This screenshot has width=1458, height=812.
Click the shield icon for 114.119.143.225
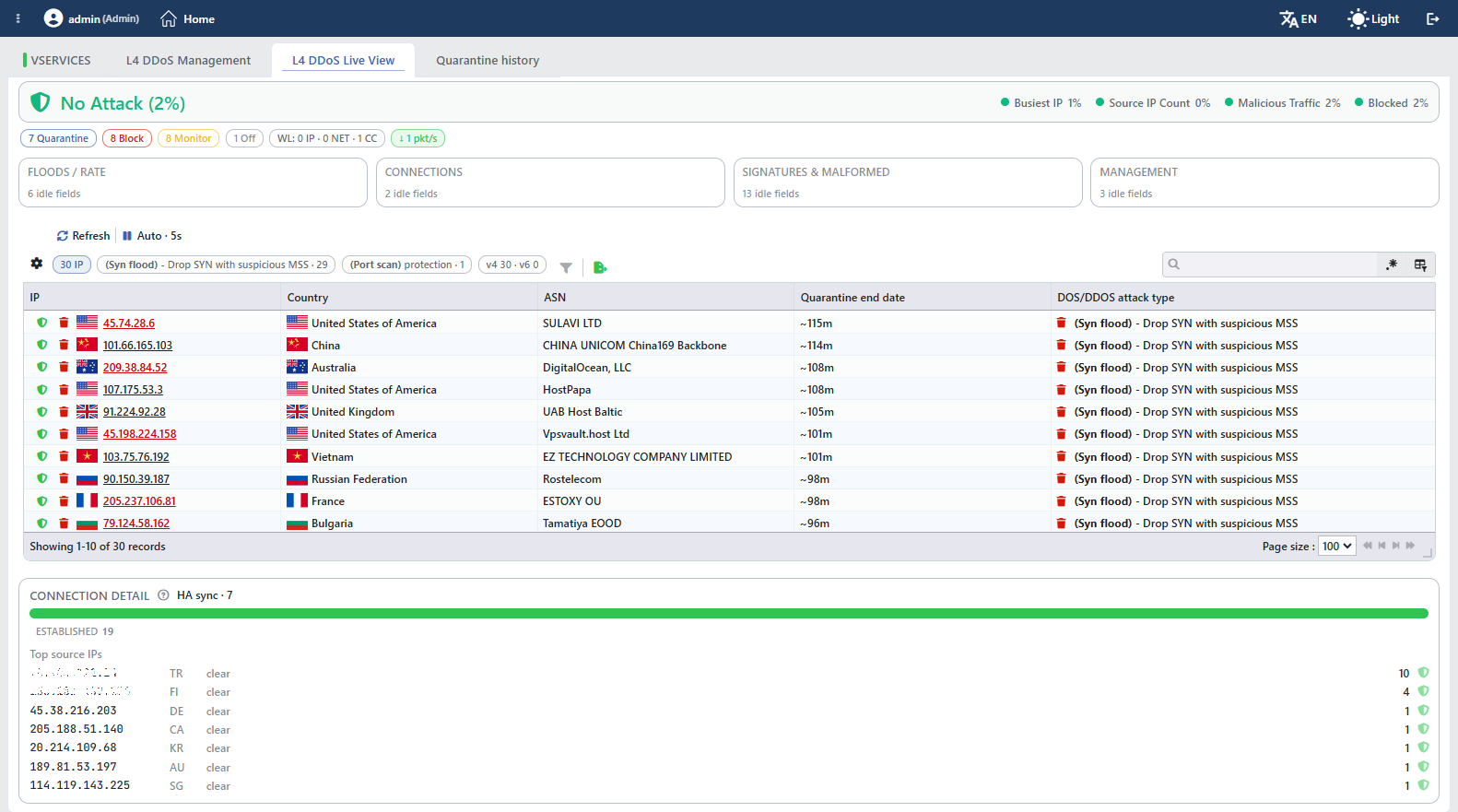tap(1423, 785)
